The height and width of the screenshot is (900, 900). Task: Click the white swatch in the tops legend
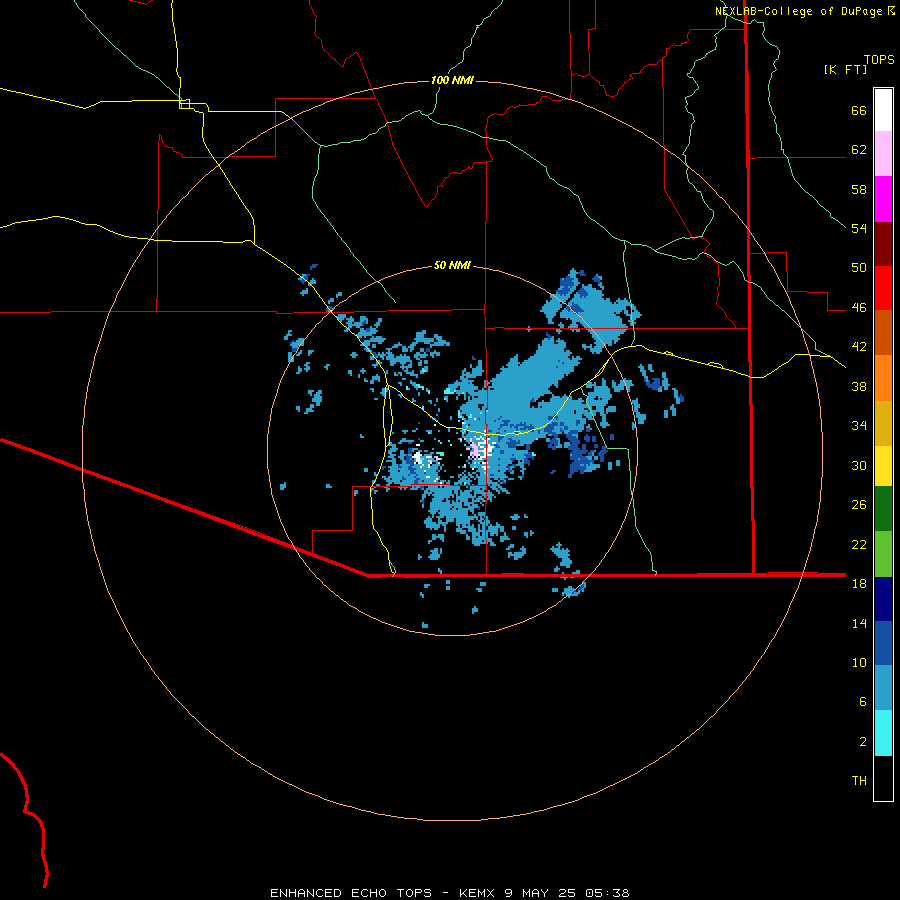(x=883, y=110)
